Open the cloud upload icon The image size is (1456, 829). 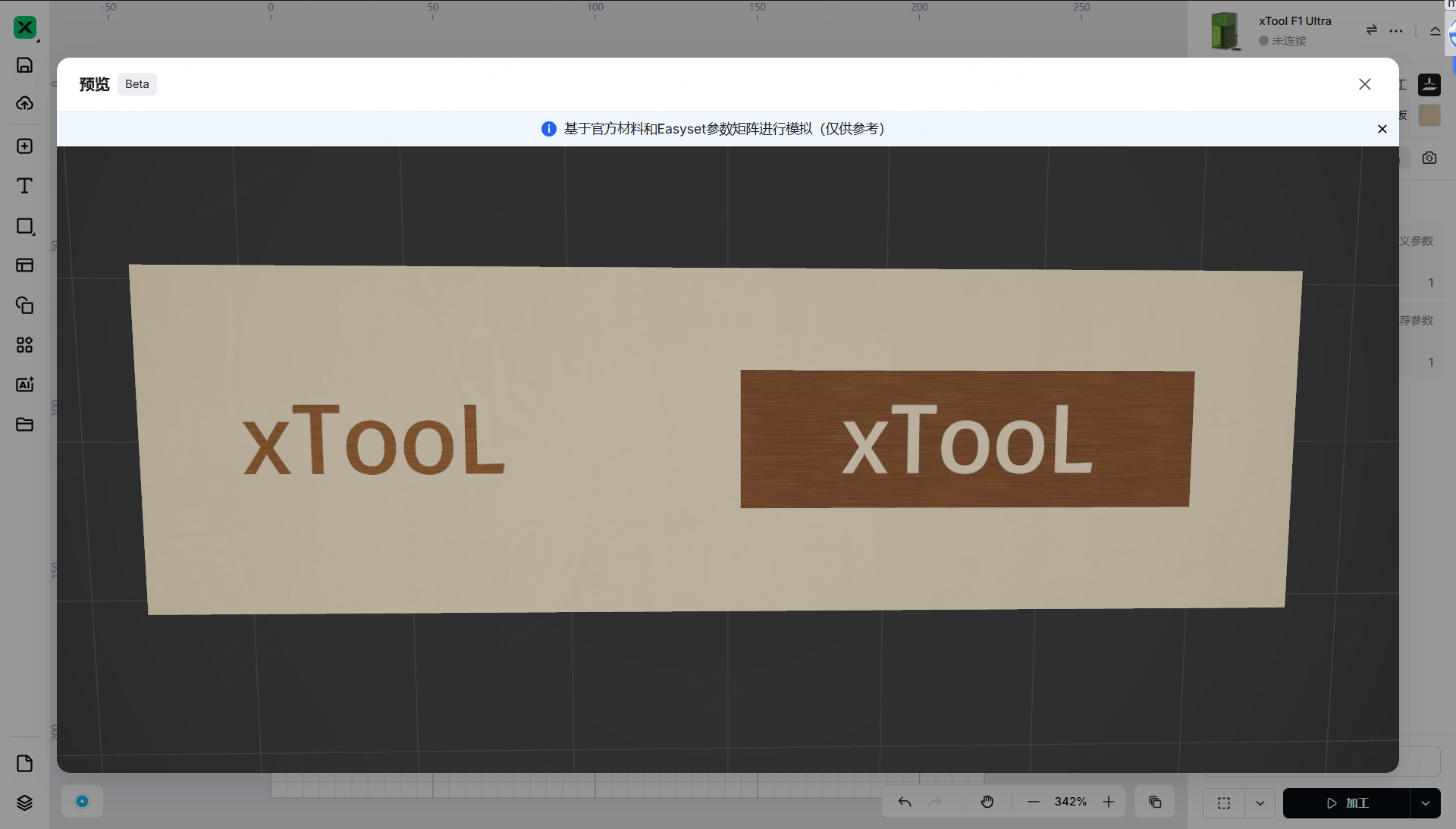pos(24,103)
